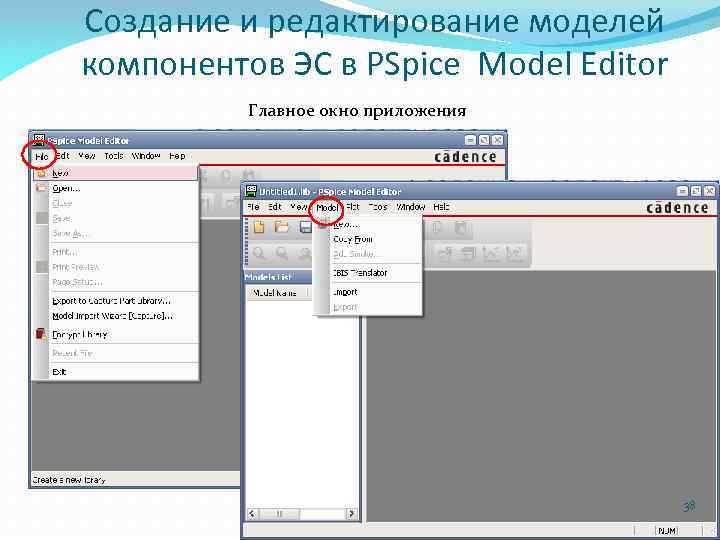Open Edit menu in Untitled1.lib window

[275, 207]
